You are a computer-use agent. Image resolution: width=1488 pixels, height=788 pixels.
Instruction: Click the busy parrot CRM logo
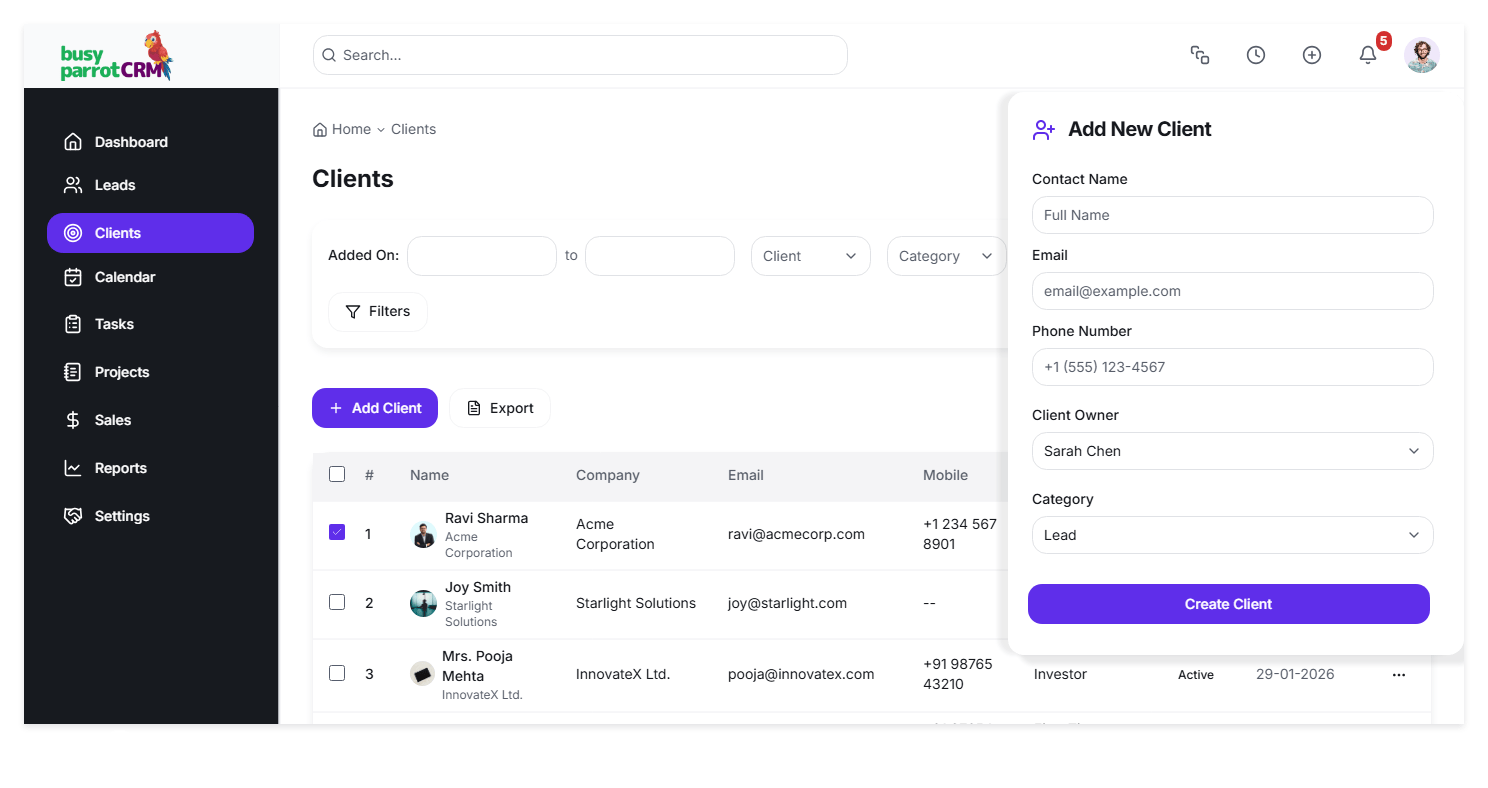(x=116, y=57)
